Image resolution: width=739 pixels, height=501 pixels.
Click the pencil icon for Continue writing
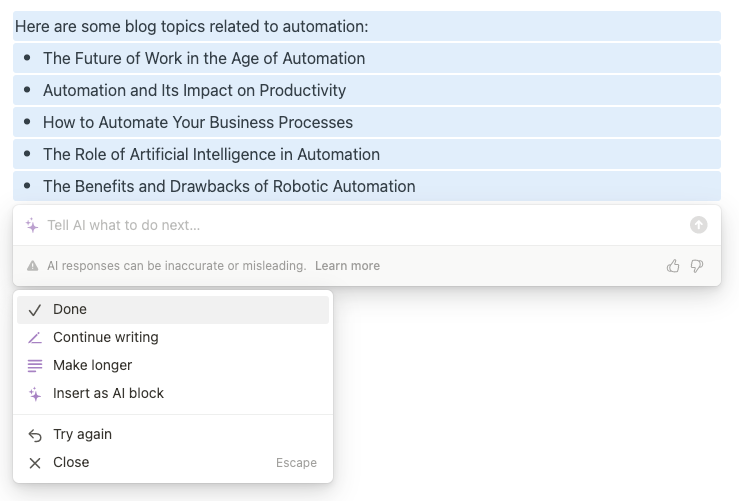point(35,338)
